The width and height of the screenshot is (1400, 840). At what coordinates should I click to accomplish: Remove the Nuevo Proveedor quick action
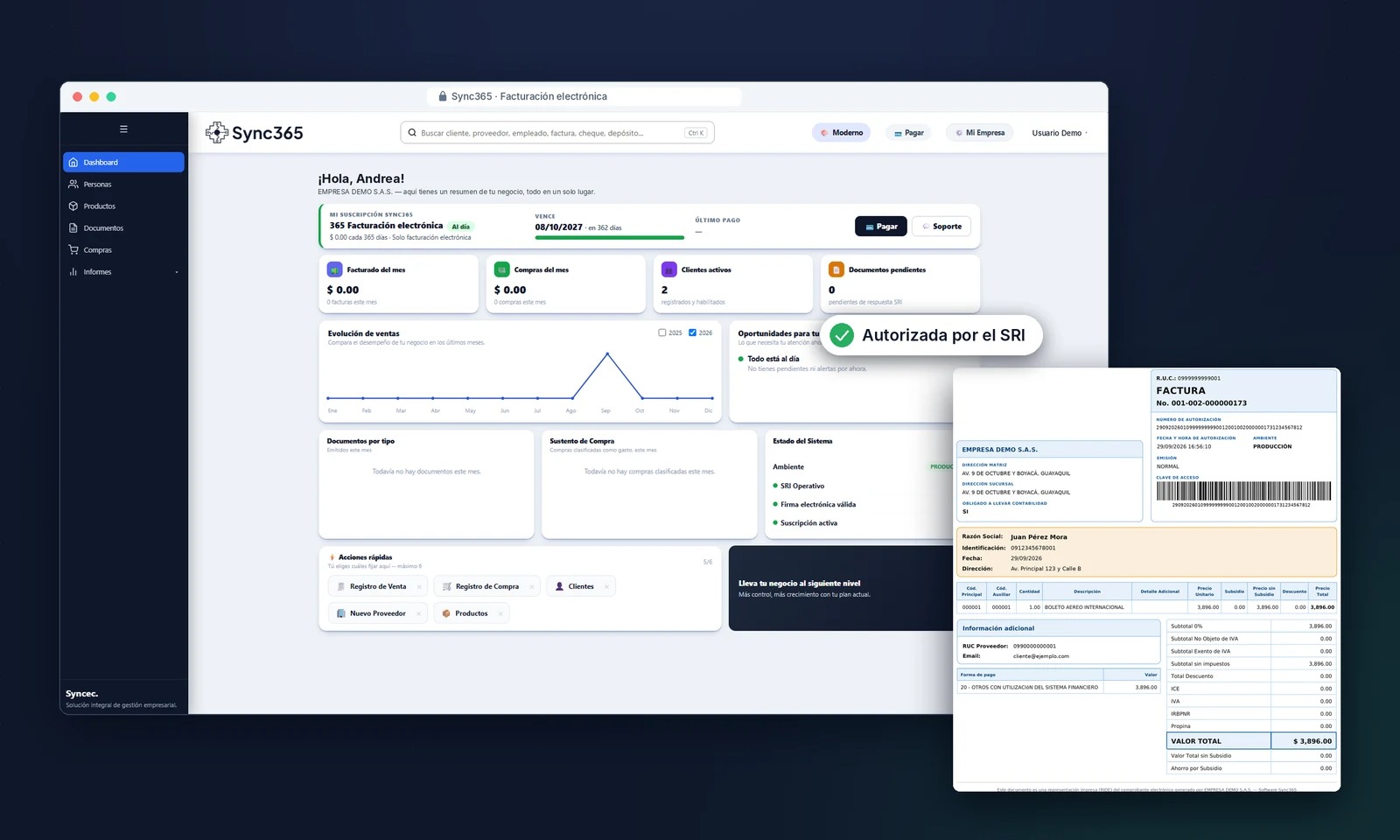coord(418,613)
